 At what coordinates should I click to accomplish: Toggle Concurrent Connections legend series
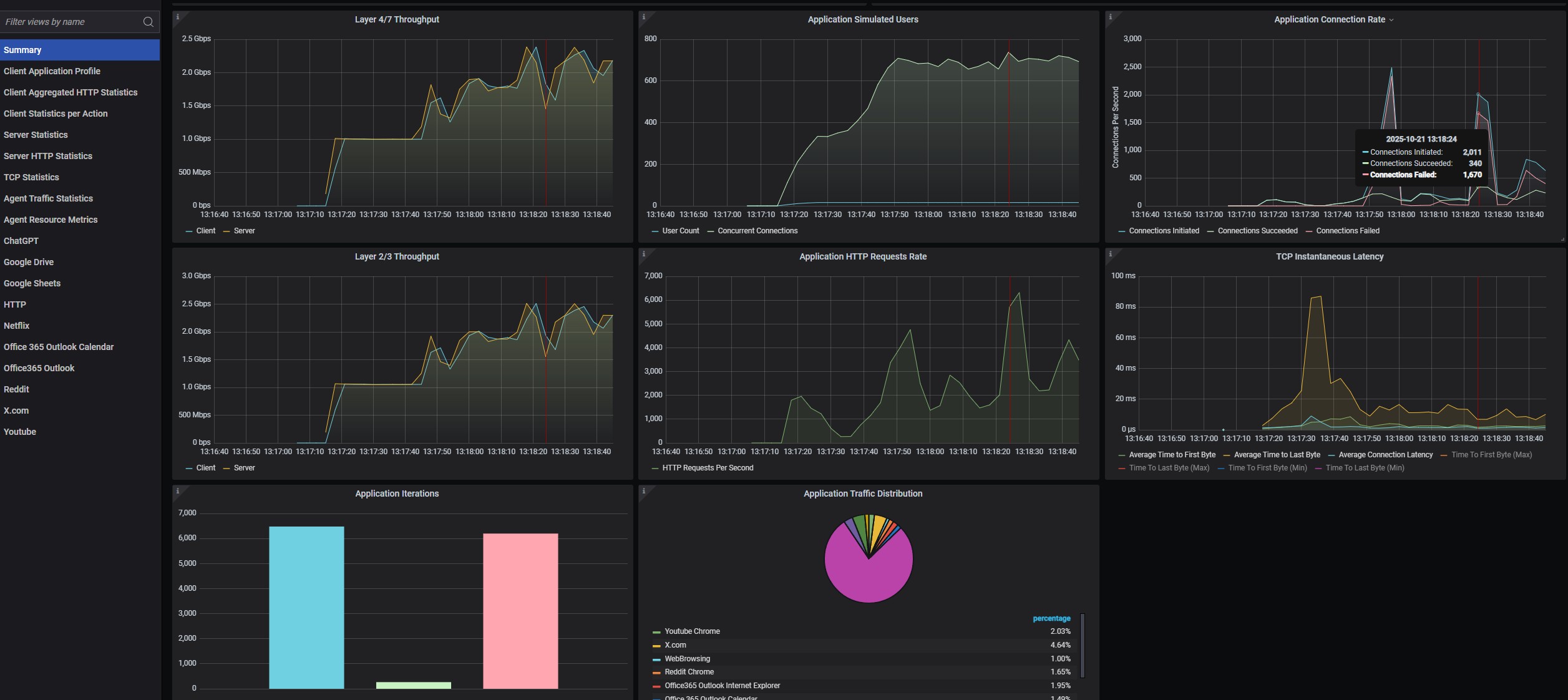point(757,231)
